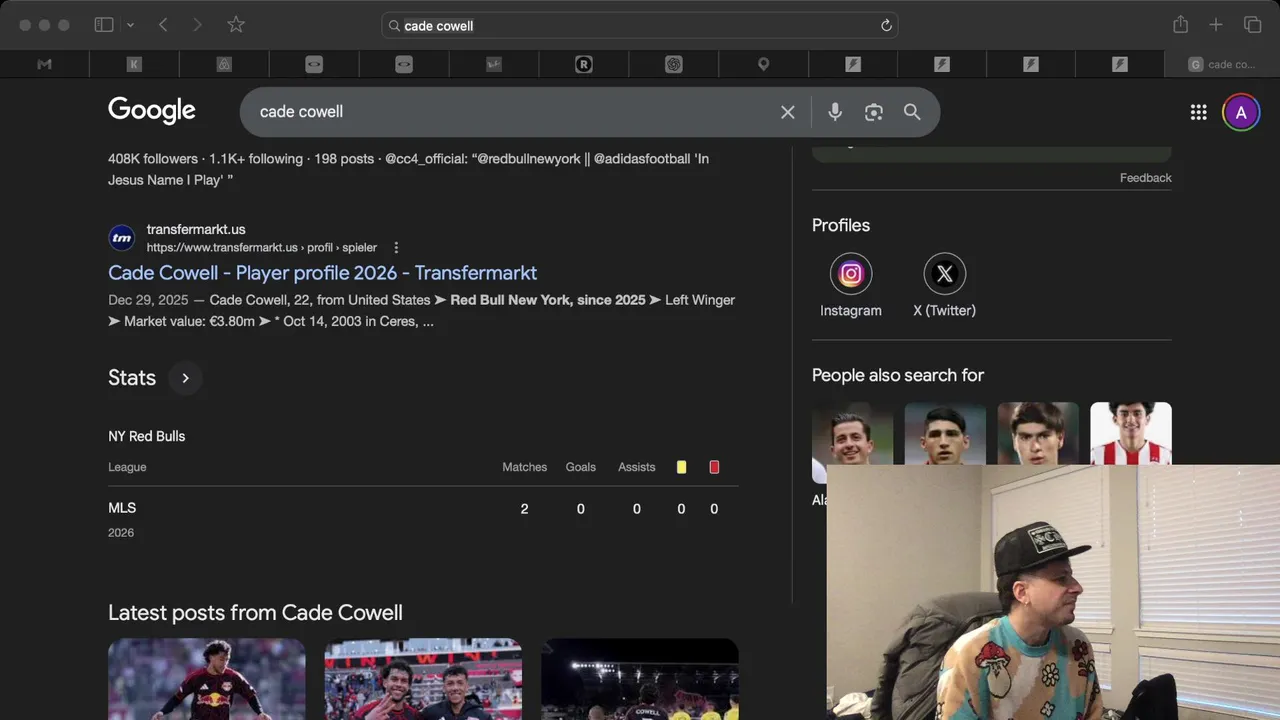Image resolution: width=1280 pixels, height=720 pixels.
Task: Send Feedback on the knowledge panel
Action: coord(1145,178)
